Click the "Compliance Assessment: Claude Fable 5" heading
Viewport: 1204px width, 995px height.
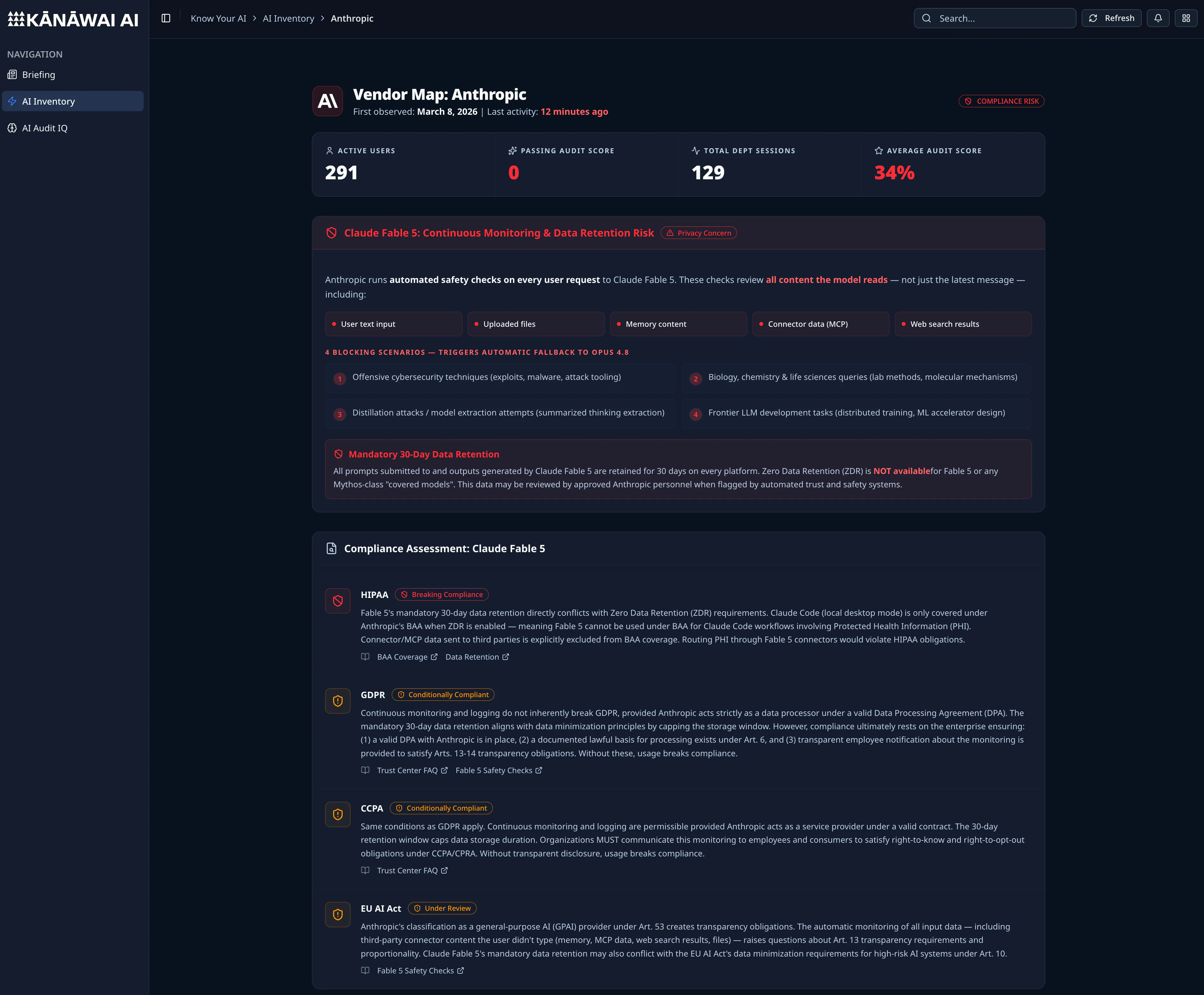pyautogui.click(x=445, y=549)
